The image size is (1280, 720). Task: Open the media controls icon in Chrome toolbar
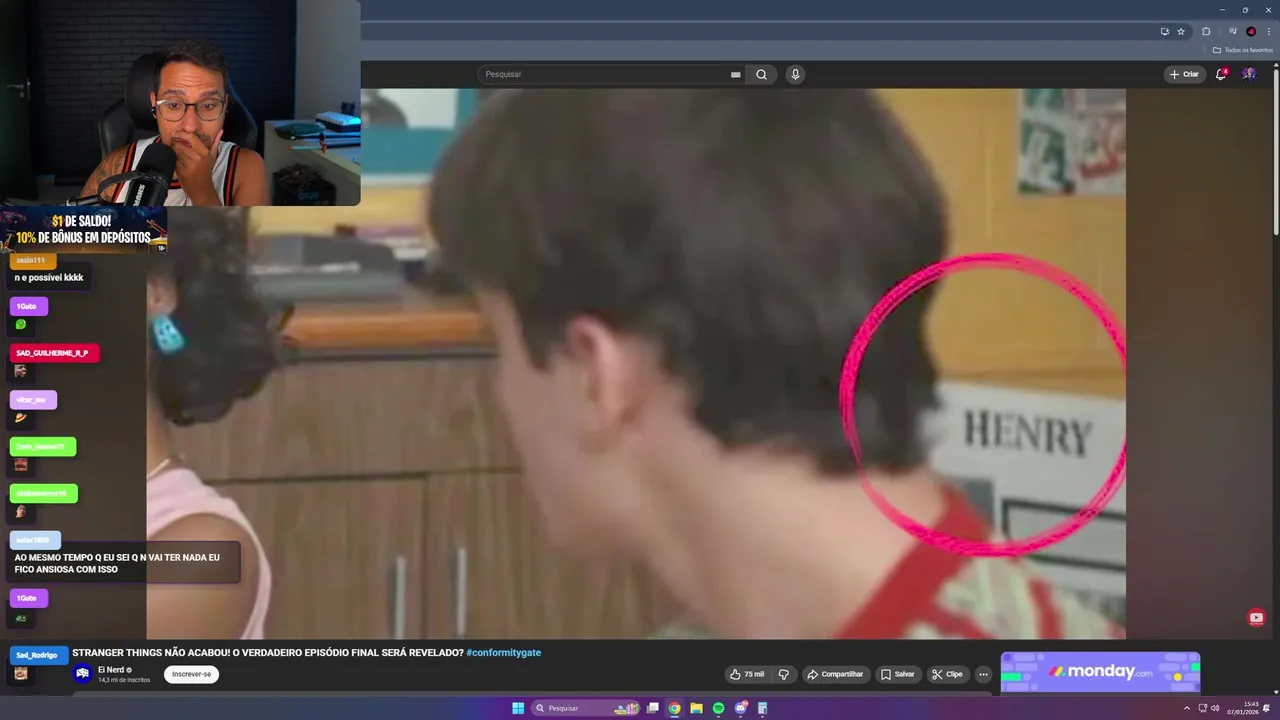tap(1233, 31)
